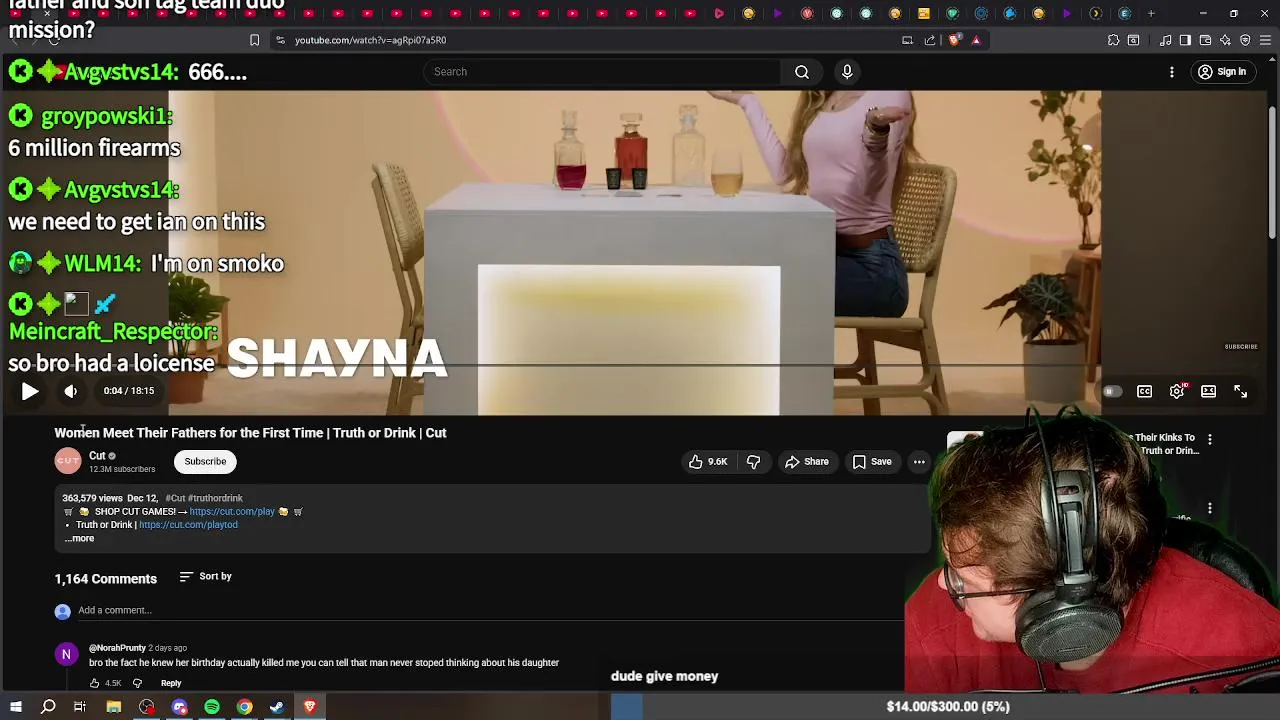Open more actions next to Save
The width and height of the screenshot is (1280, 720).
[x=919, y=462]
